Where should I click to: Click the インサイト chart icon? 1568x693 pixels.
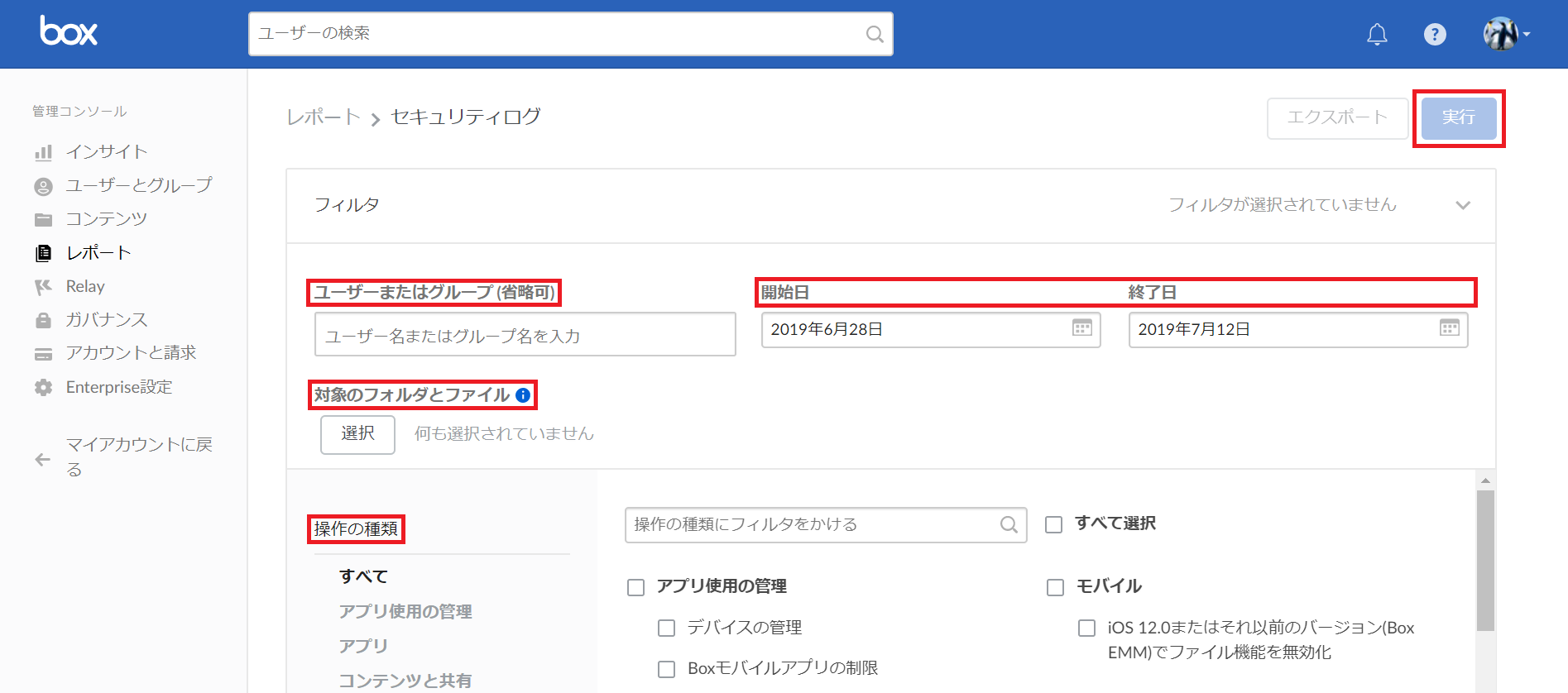43,152
